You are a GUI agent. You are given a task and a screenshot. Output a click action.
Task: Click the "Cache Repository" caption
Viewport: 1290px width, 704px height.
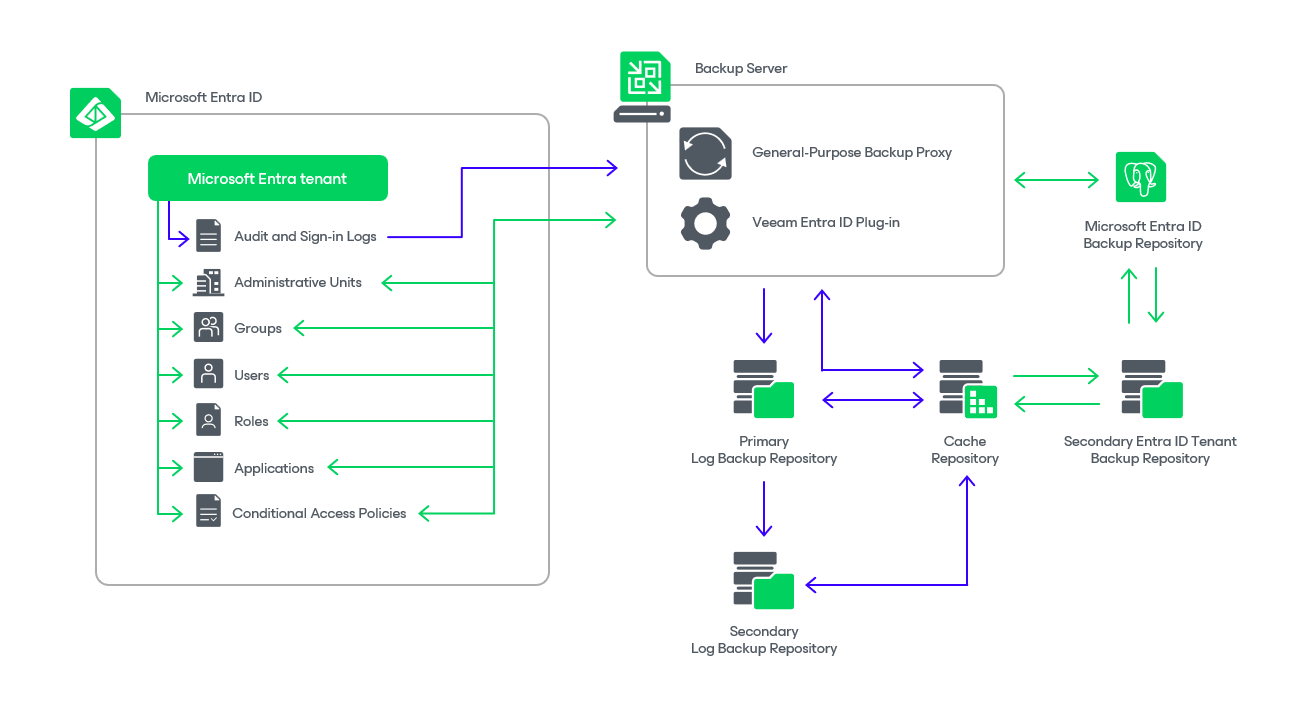pyautogui.click(x=965, y=450)
